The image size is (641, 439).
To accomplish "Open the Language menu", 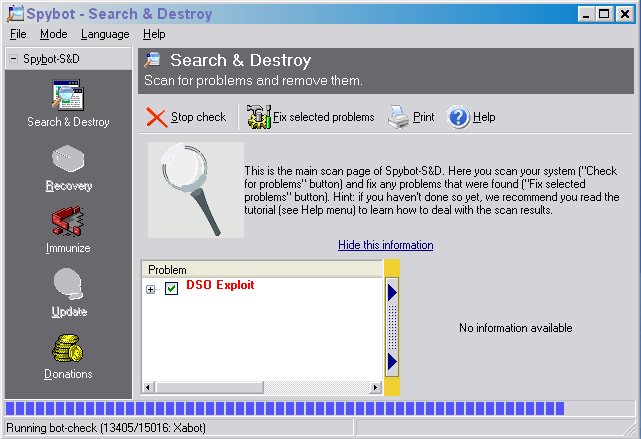I will [105, 34].
